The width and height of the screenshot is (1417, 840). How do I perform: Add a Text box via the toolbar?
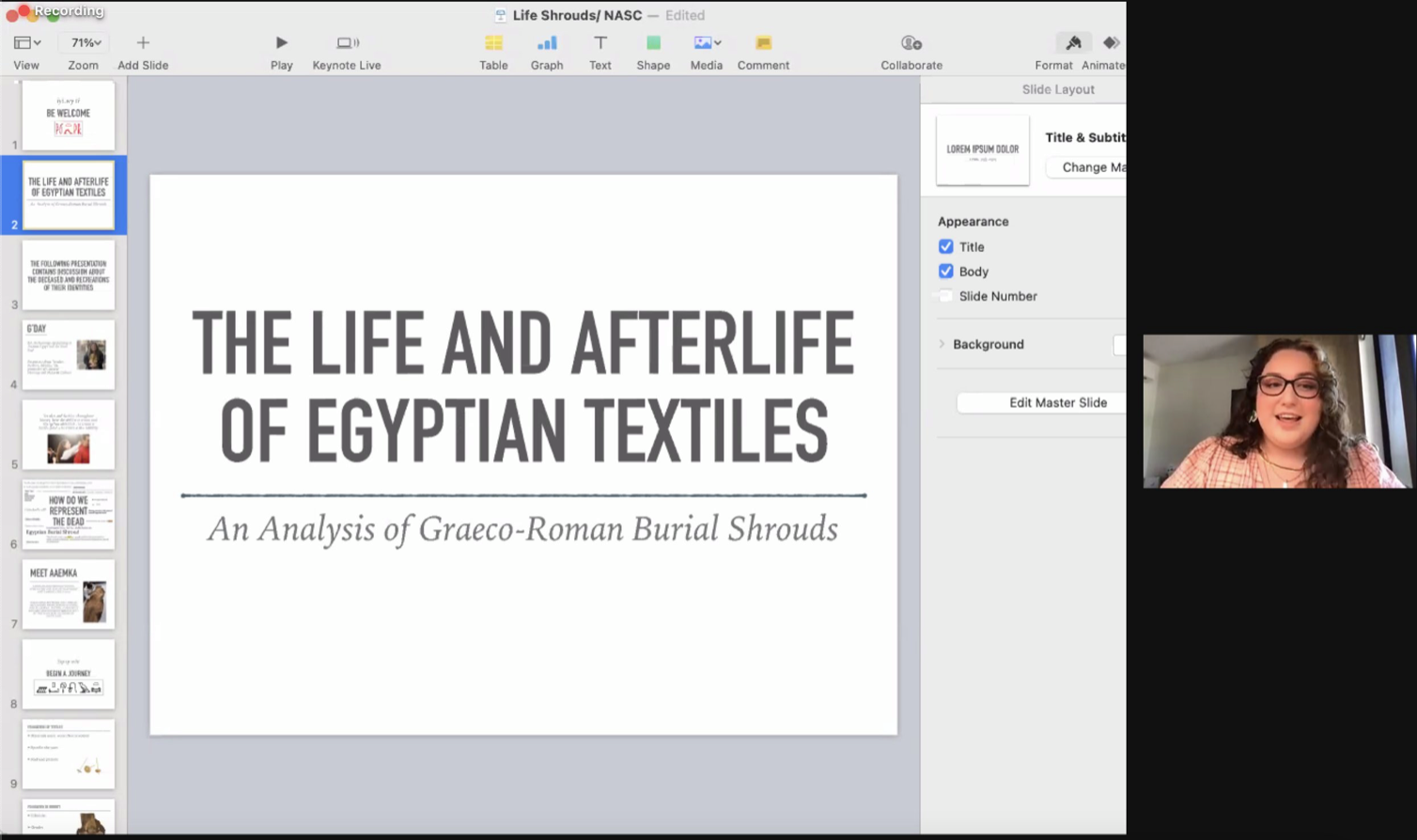tap(599, 43)
